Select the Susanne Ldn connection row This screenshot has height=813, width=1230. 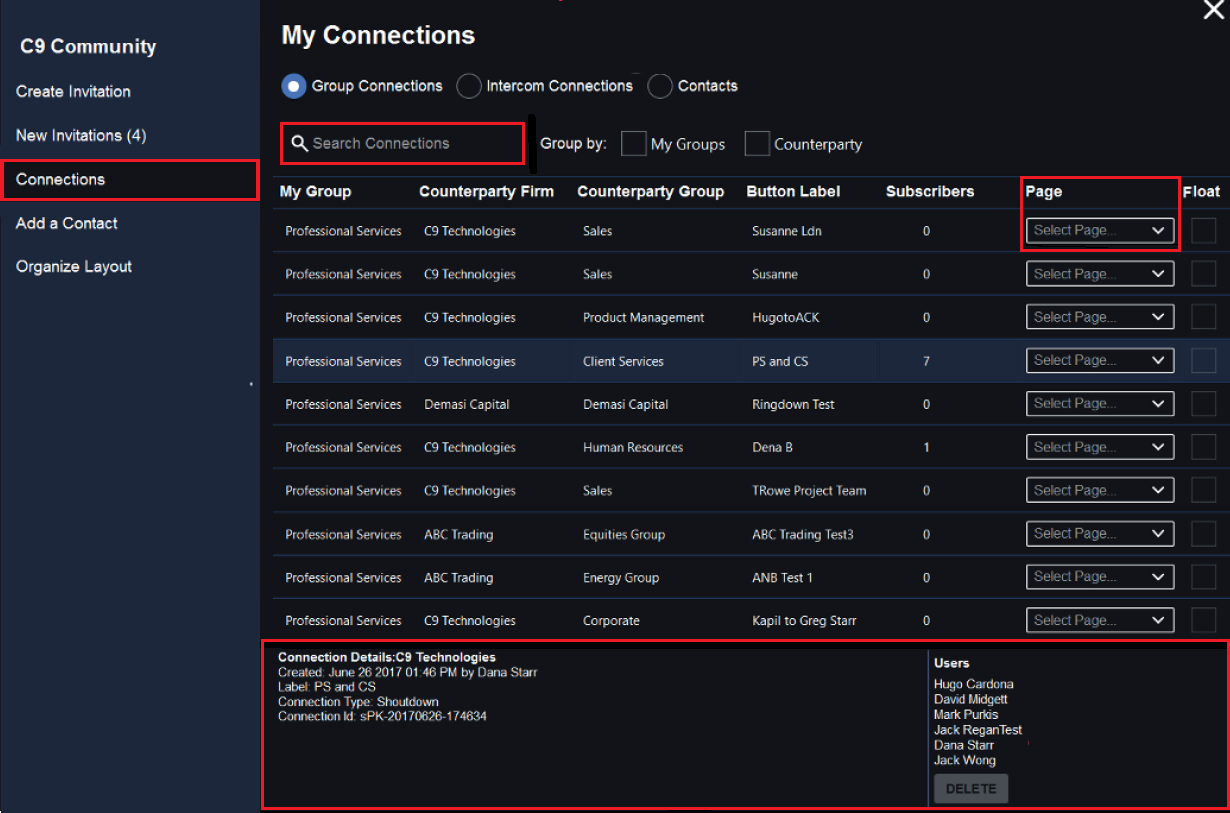tap(751, 231)
